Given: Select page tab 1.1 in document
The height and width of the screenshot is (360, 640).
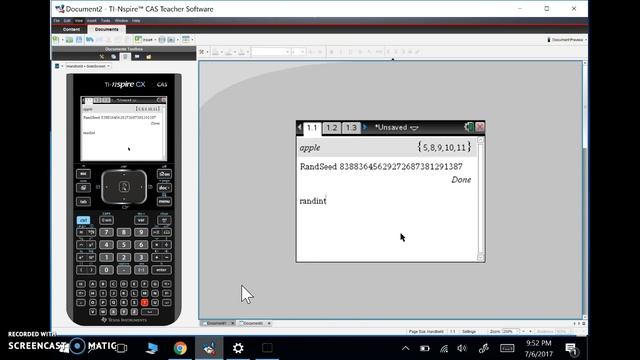Looking at the screenshot, I should pos(312,128).
